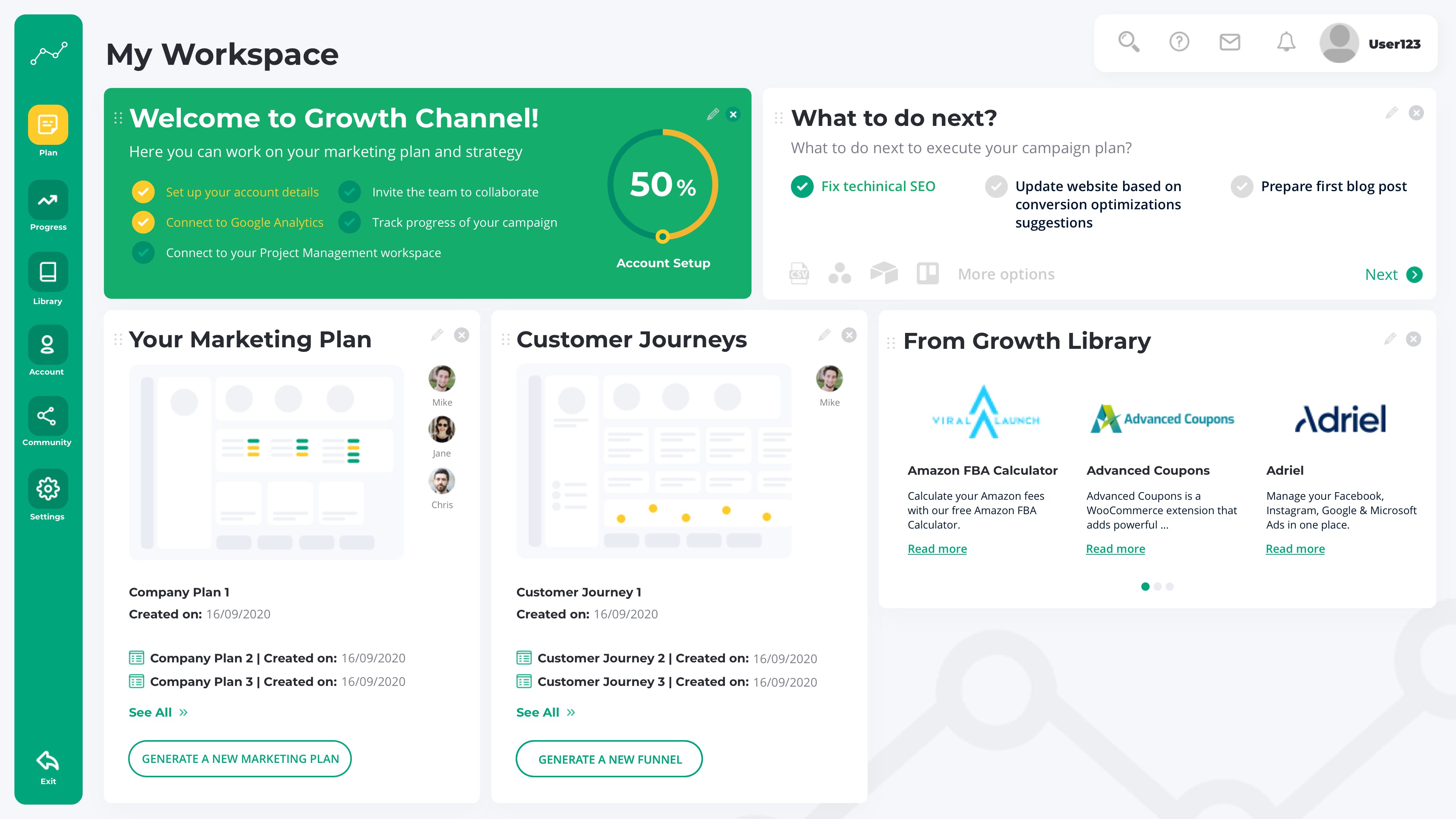Open notifications bell icon
The width and height of the screenshot is (1456, 819).
point(1286,42)
